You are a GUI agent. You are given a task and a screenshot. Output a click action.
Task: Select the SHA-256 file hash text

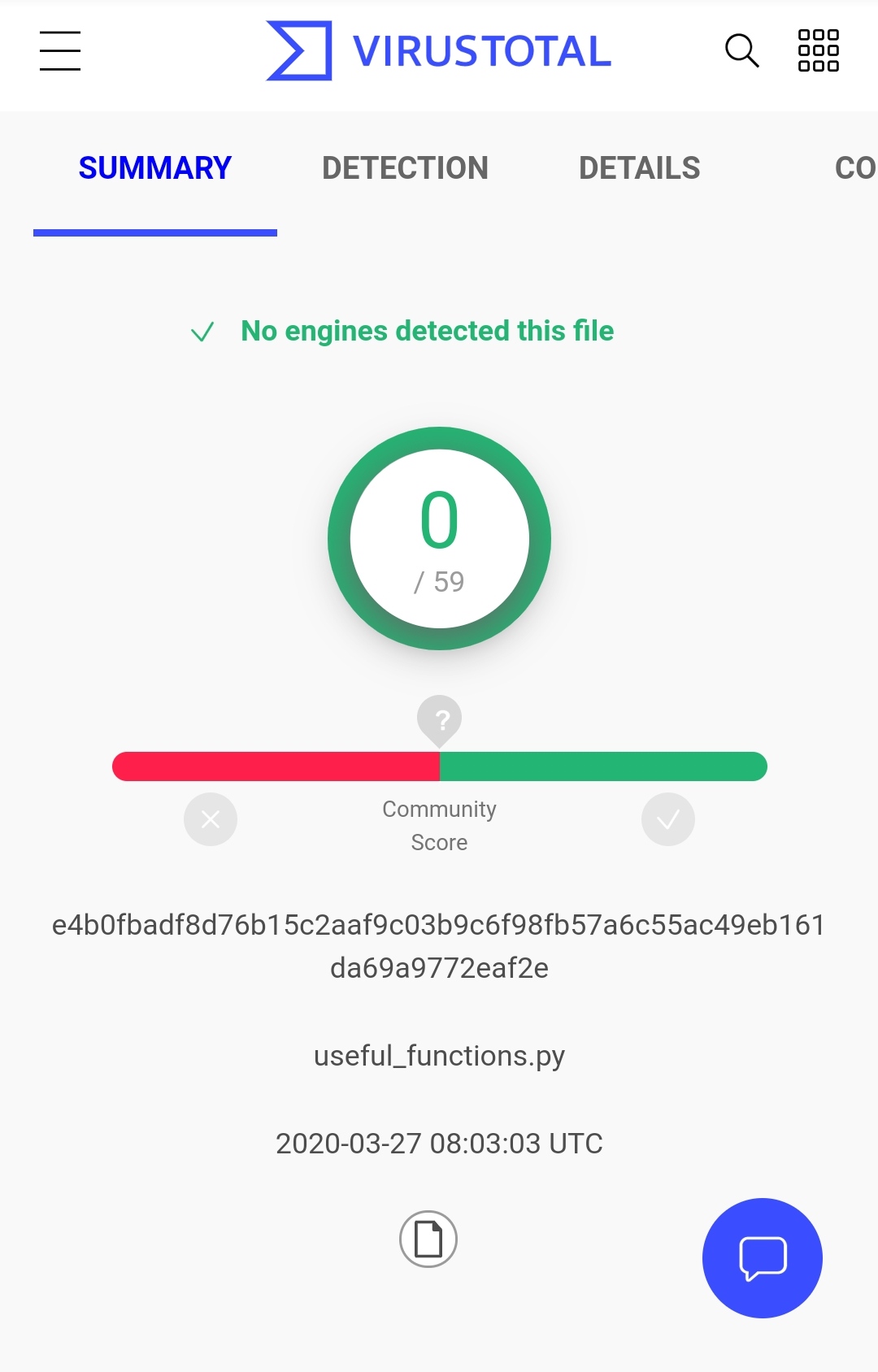click(x=439, y=946)
